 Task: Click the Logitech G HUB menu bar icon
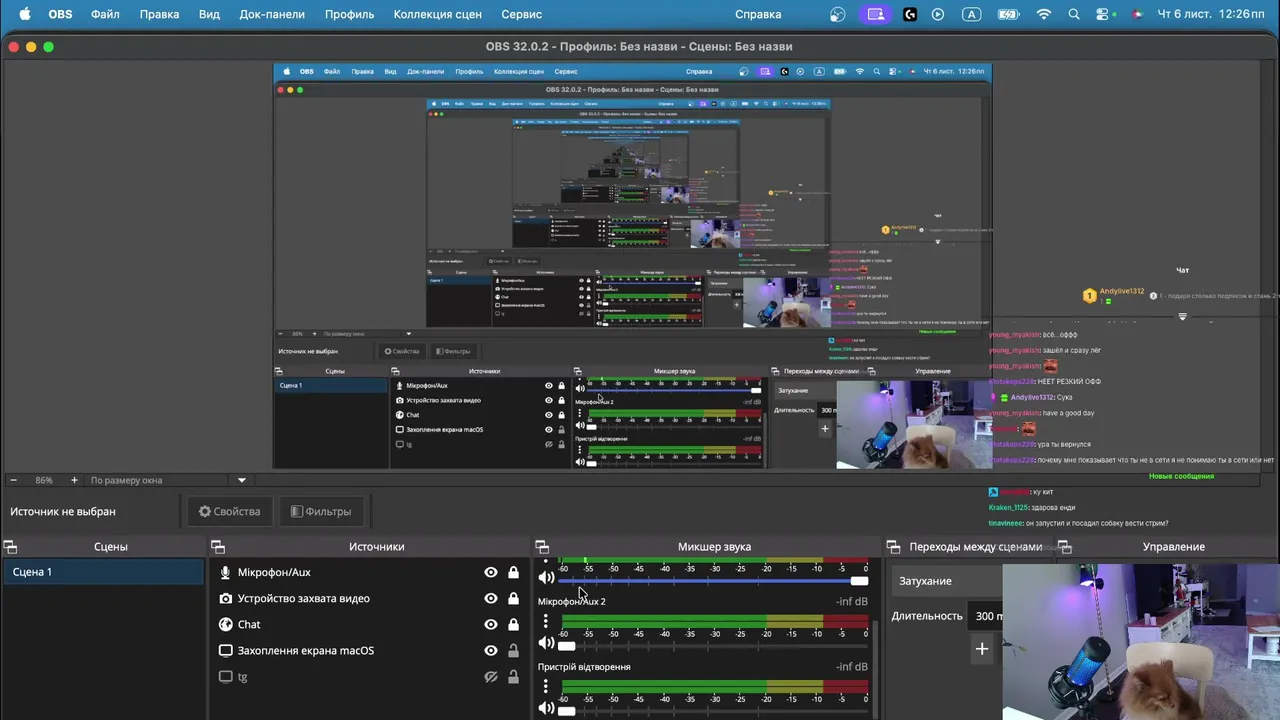tap(910, 14)
